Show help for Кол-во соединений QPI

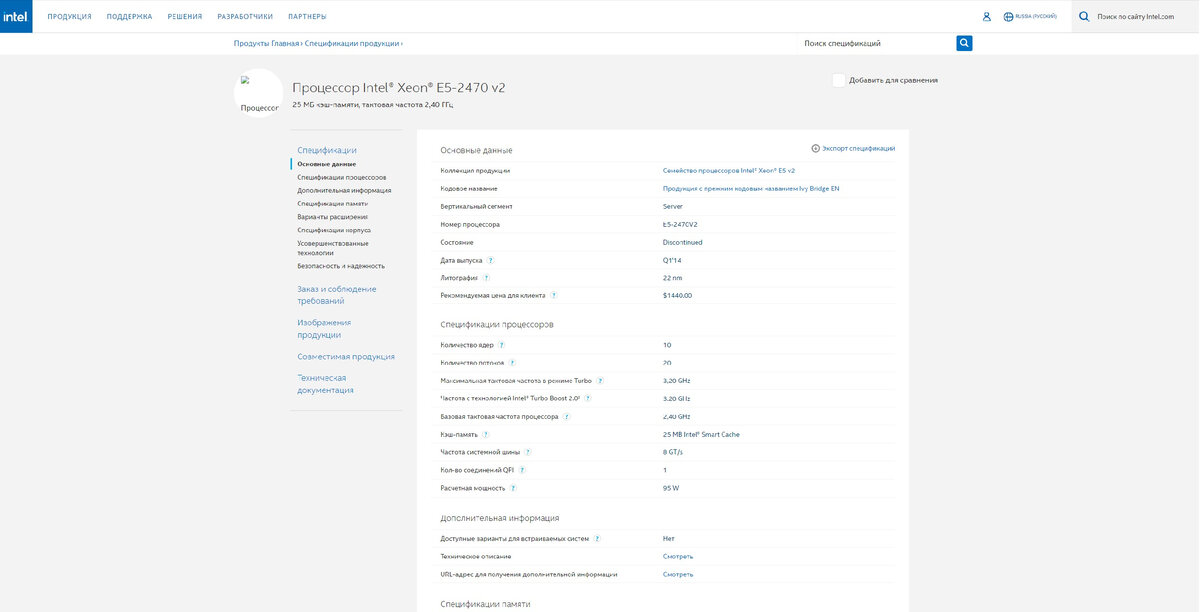coord(522,470)
